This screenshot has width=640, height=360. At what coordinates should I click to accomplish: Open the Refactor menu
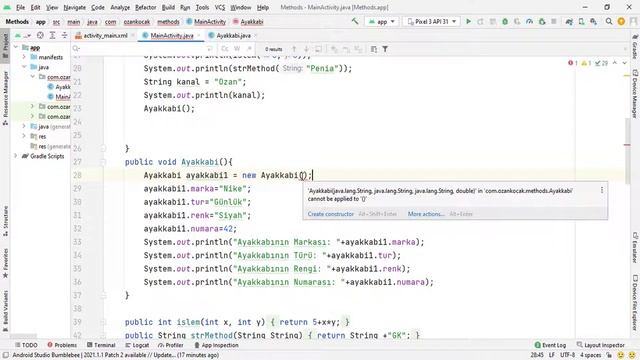(x=145, y=7)
